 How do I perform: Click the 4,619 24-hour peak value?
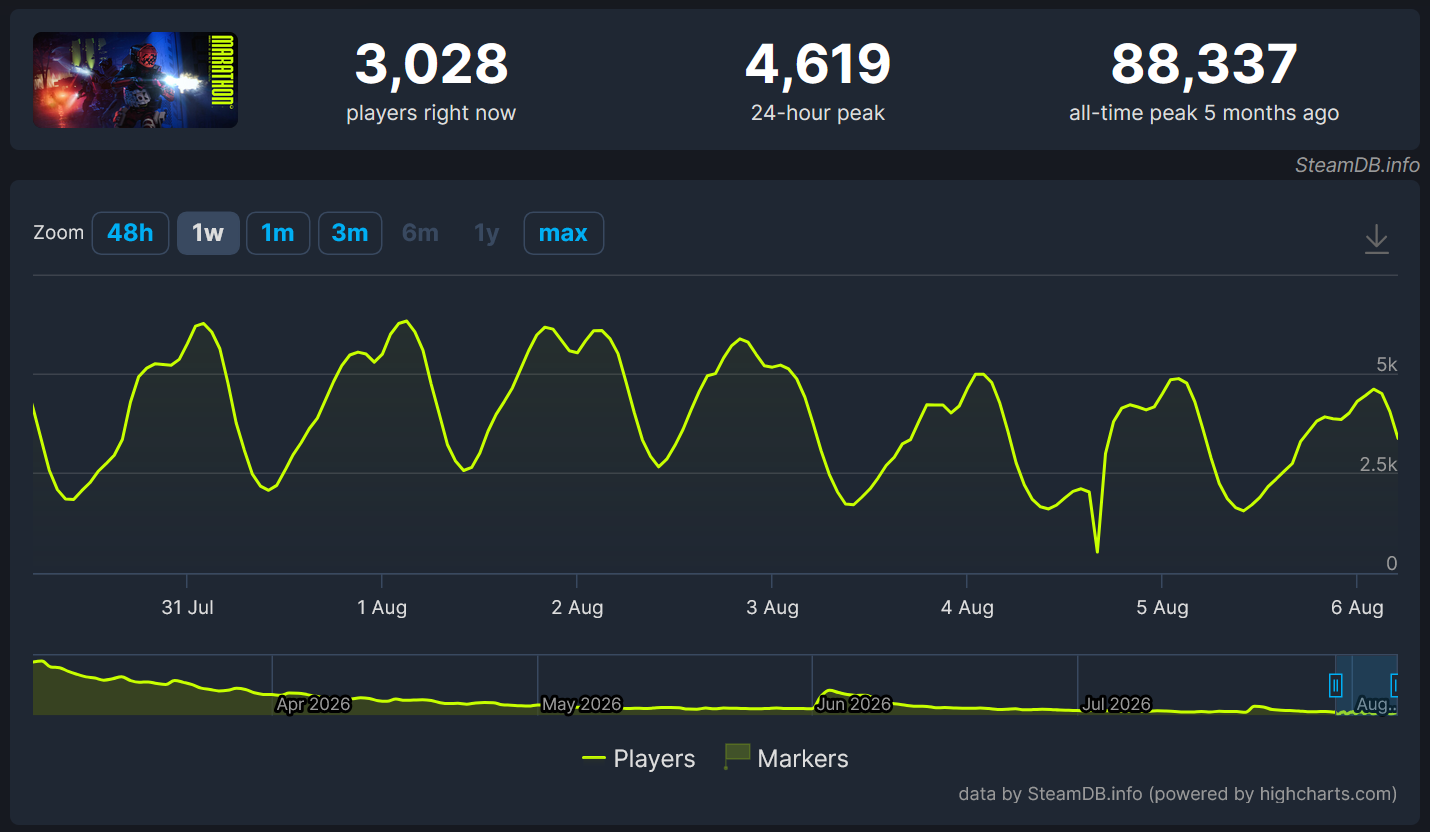pyautogui.click(x=818, y=65)
